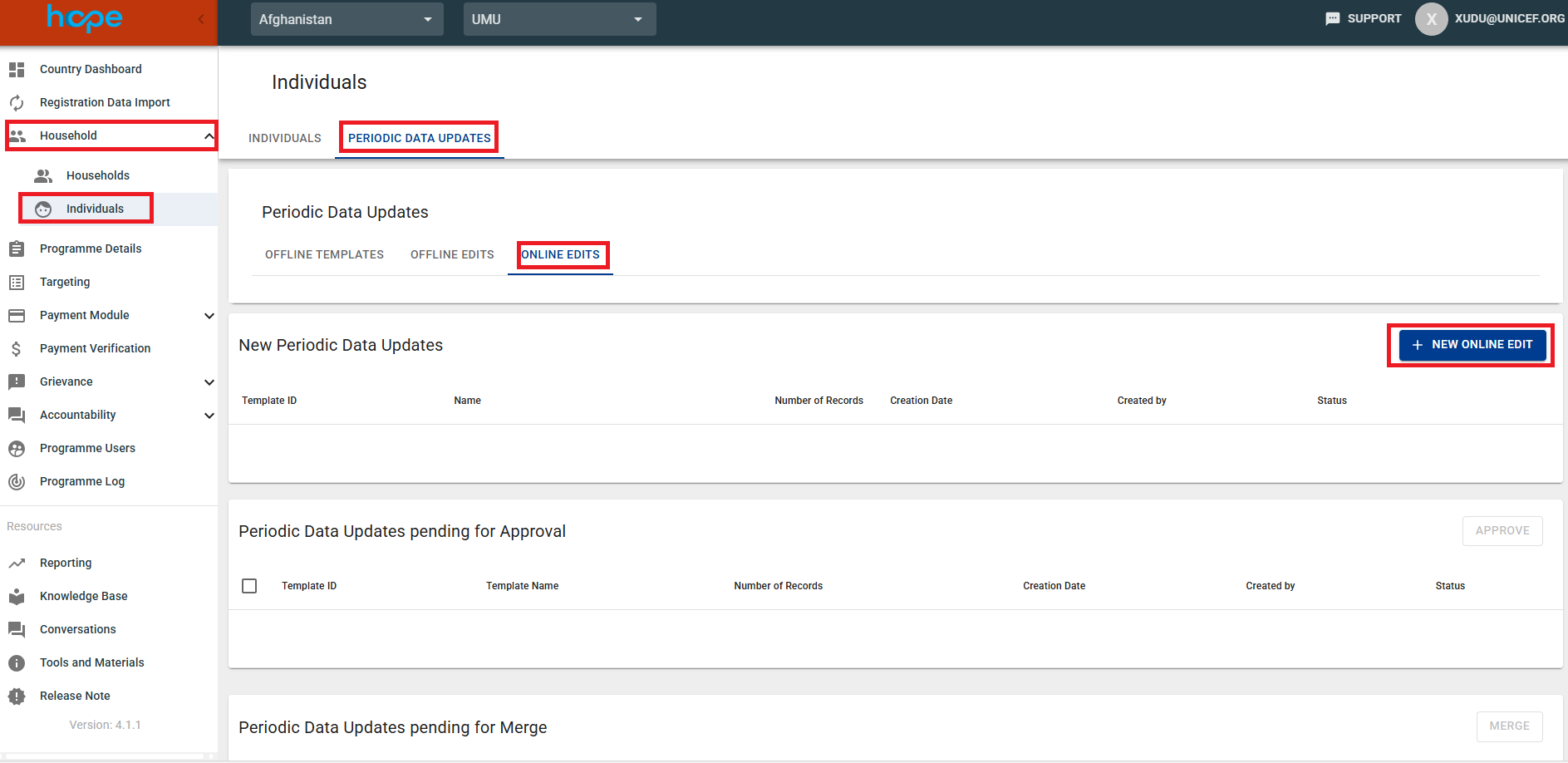Click the Targeting list icon
This screenshot has width=1568, height=763.
click(17, 283)
